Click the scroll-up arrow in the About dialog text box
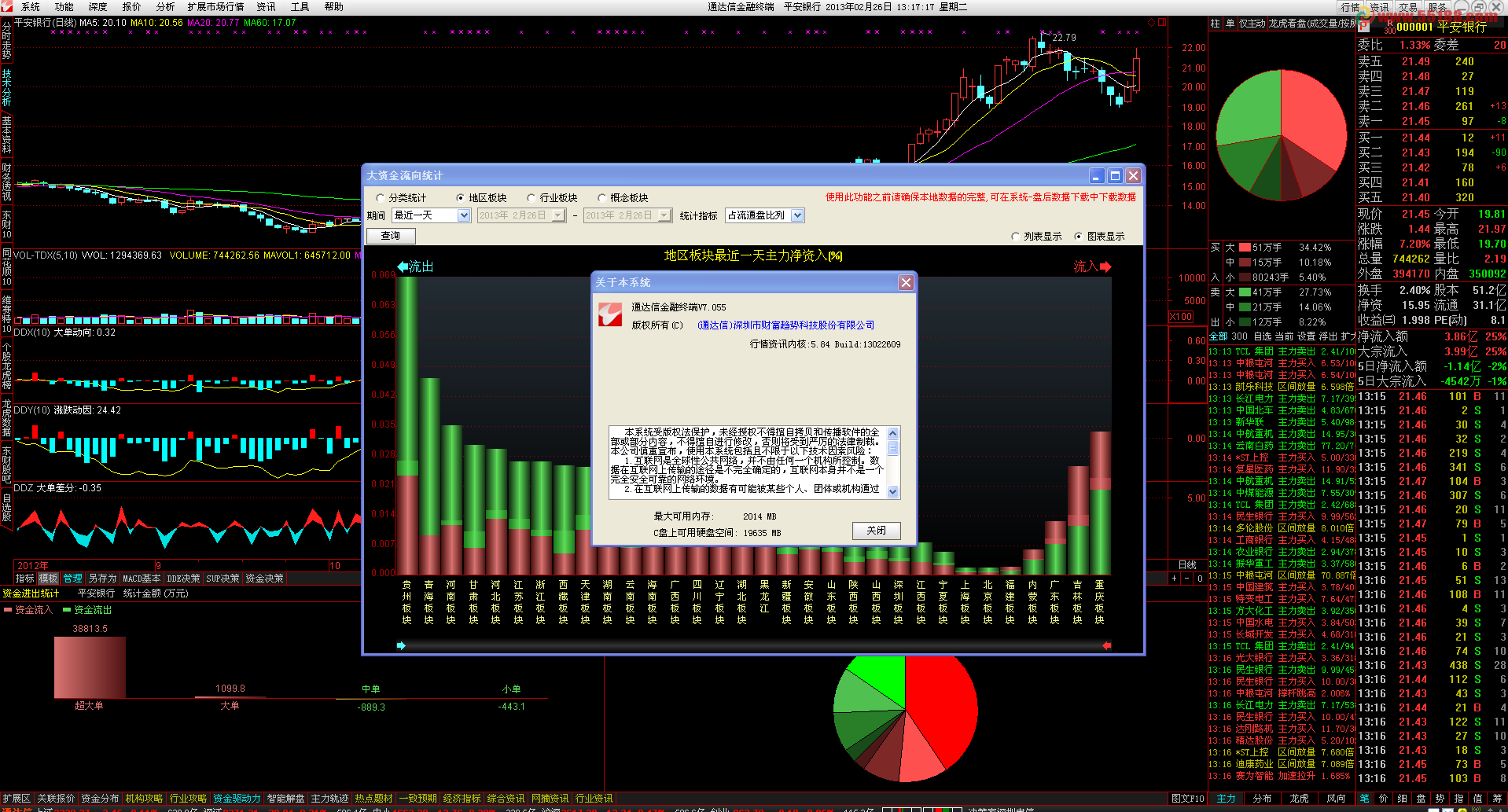Image resolution: width=1508 pixels, height=812 pixels. (x=892, y=433)
